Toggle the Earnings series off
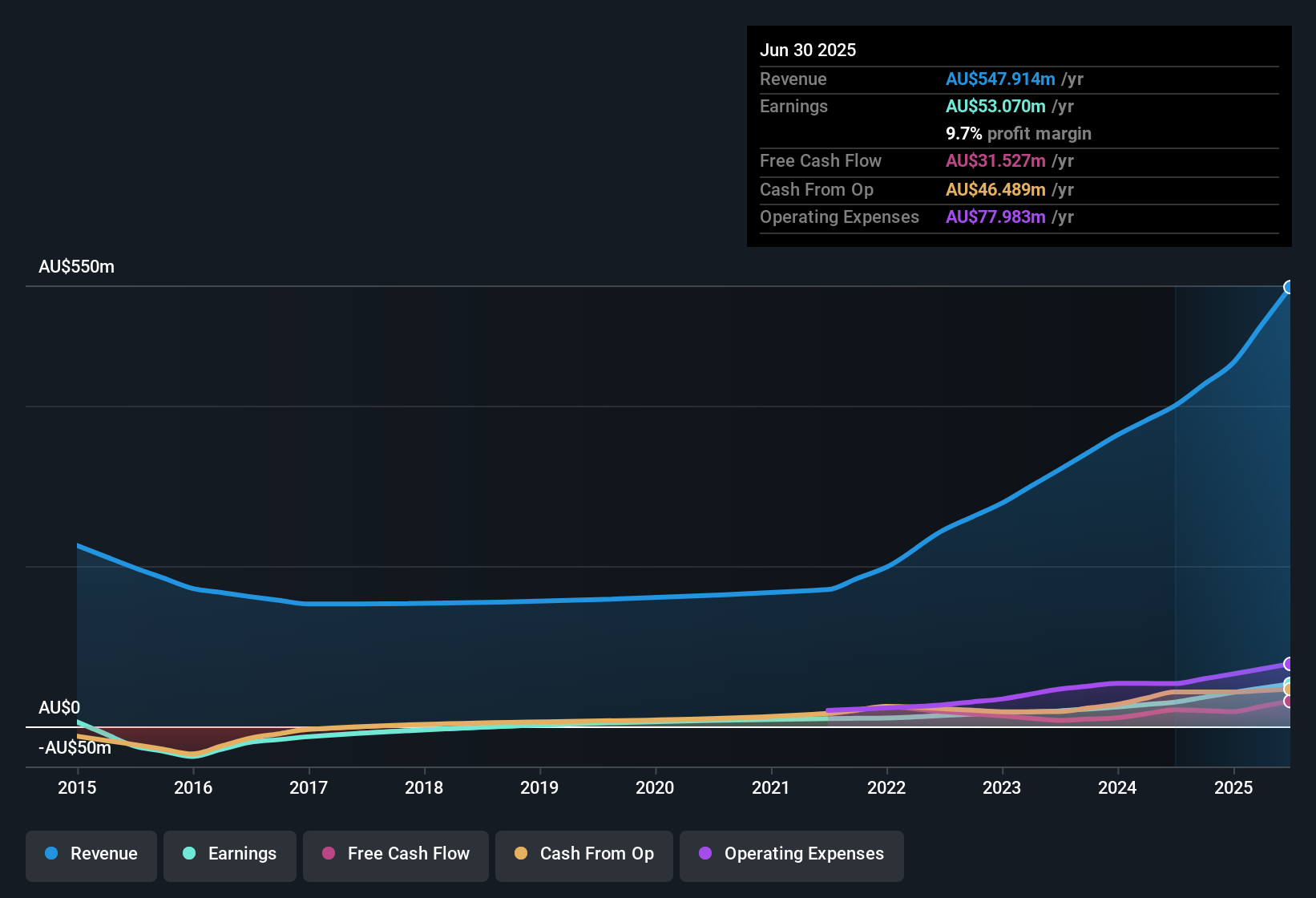The image size is (1316, 898). tap(229, 855)
